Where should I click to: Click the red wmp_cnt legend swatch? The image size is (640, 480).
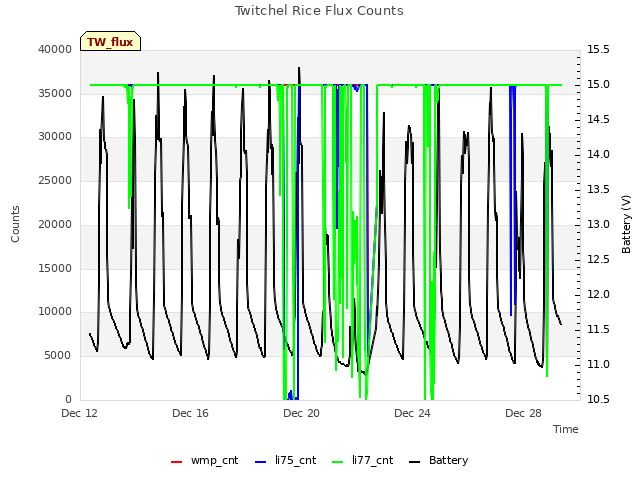click(176, 462)
